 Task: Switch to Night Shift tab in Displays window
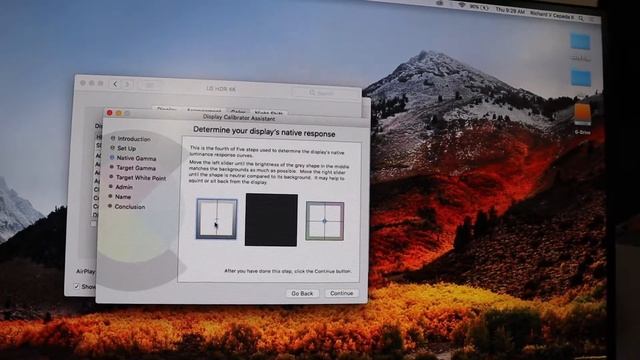click(x=269, y=112)
